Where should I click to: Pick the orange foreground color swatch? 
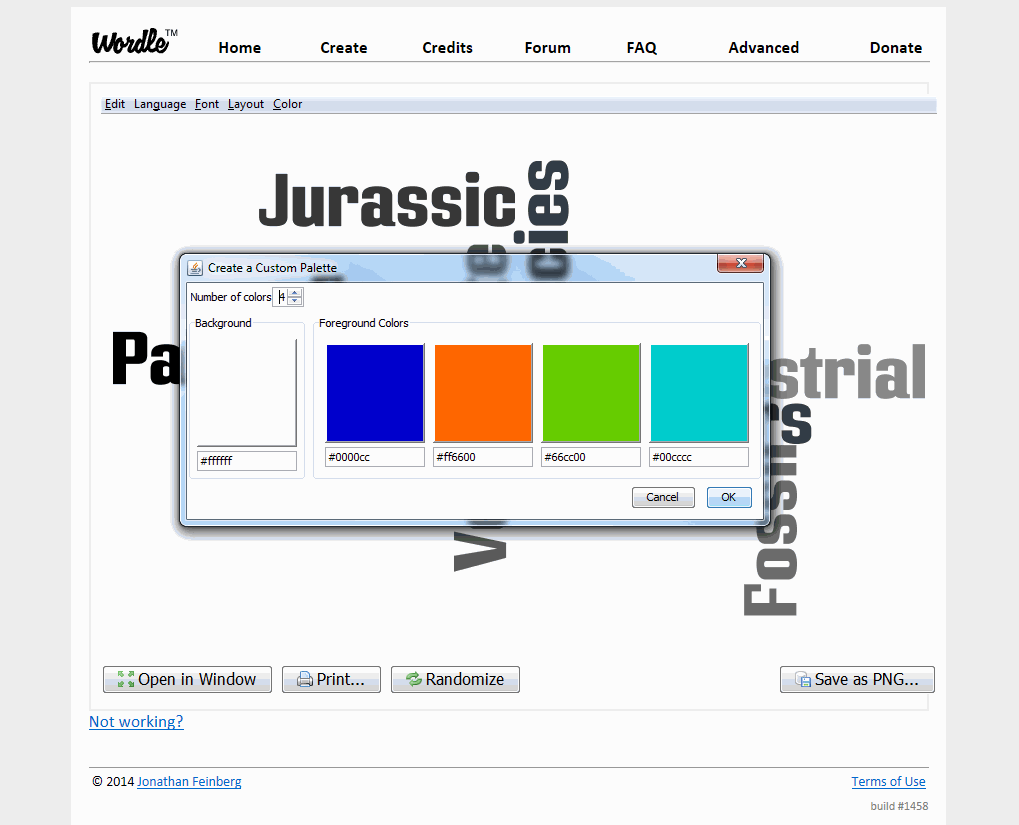(x=483, y=393)
